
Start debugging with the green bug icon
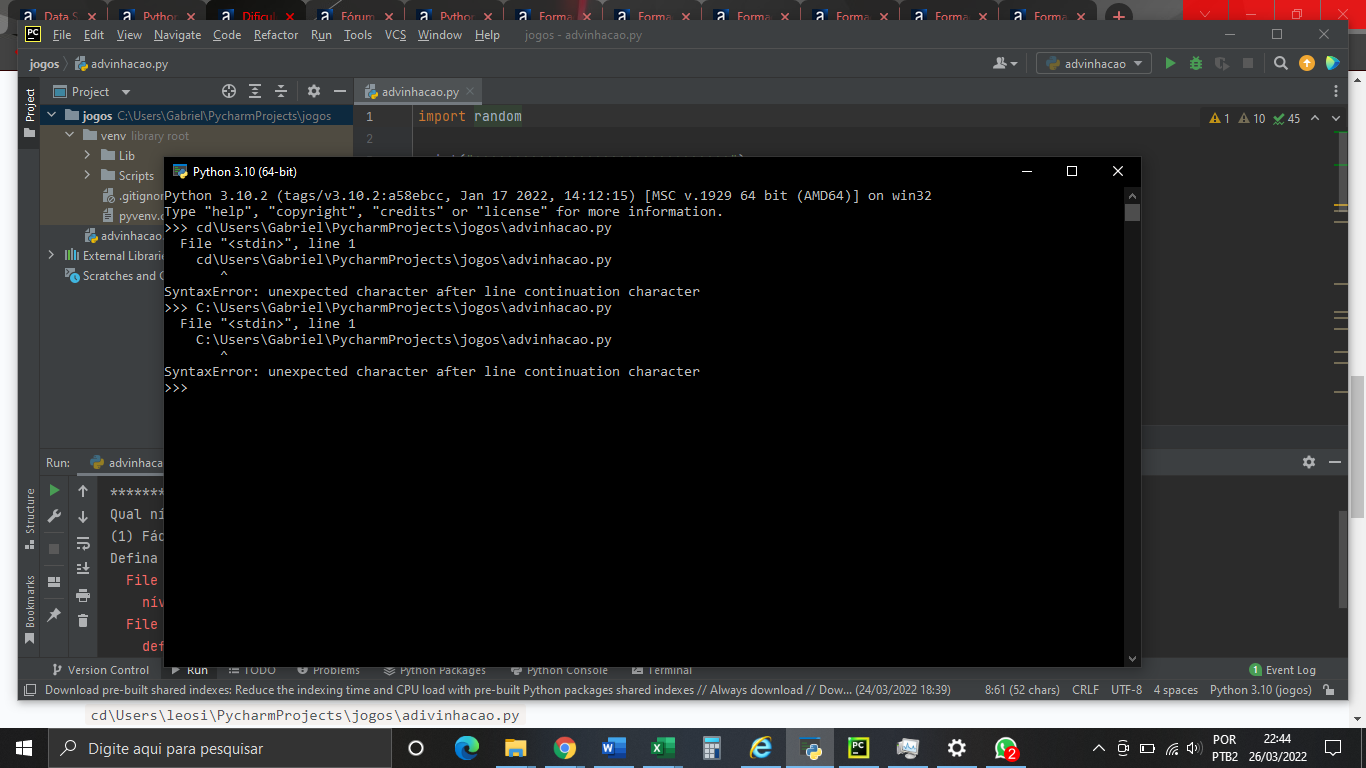pyautogui.click(x=1196, y=63)
